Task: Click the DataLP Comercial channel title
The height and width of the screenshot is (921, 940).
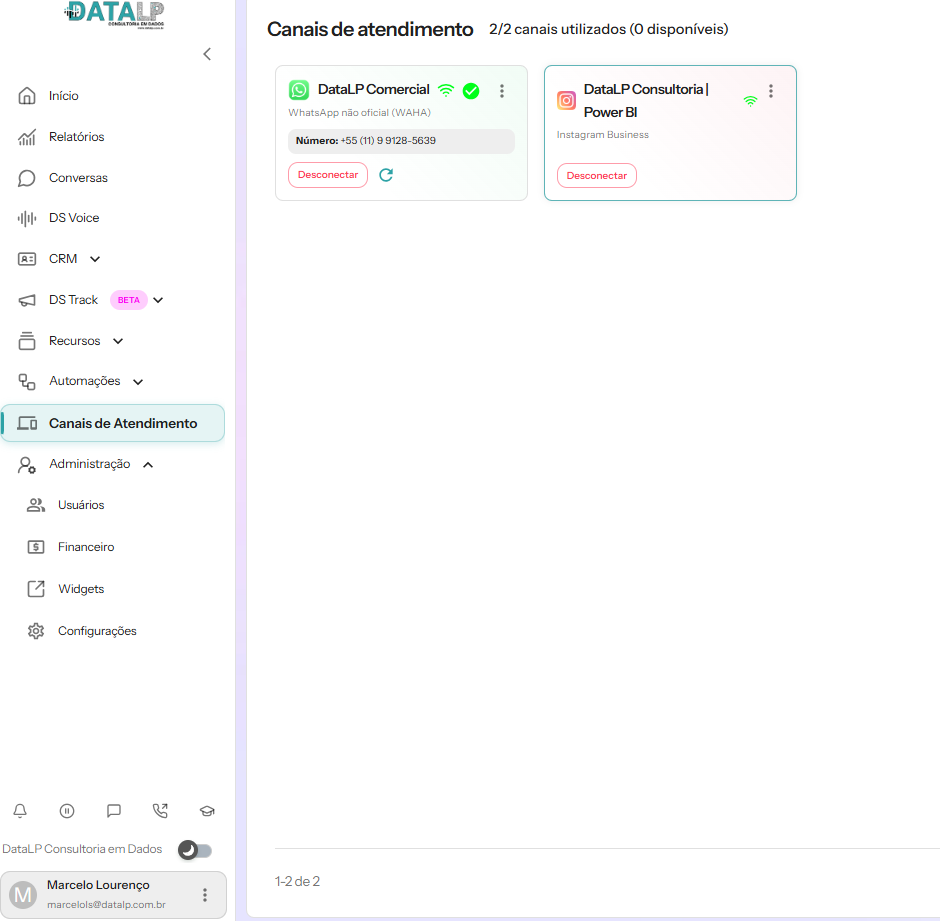Action: (373, 89)
